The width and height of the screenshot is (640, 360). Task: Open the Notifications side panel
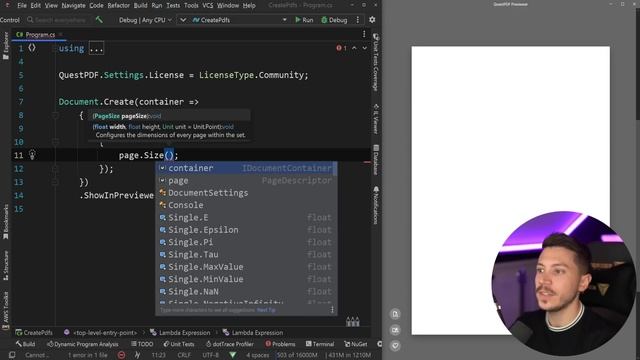376,205
